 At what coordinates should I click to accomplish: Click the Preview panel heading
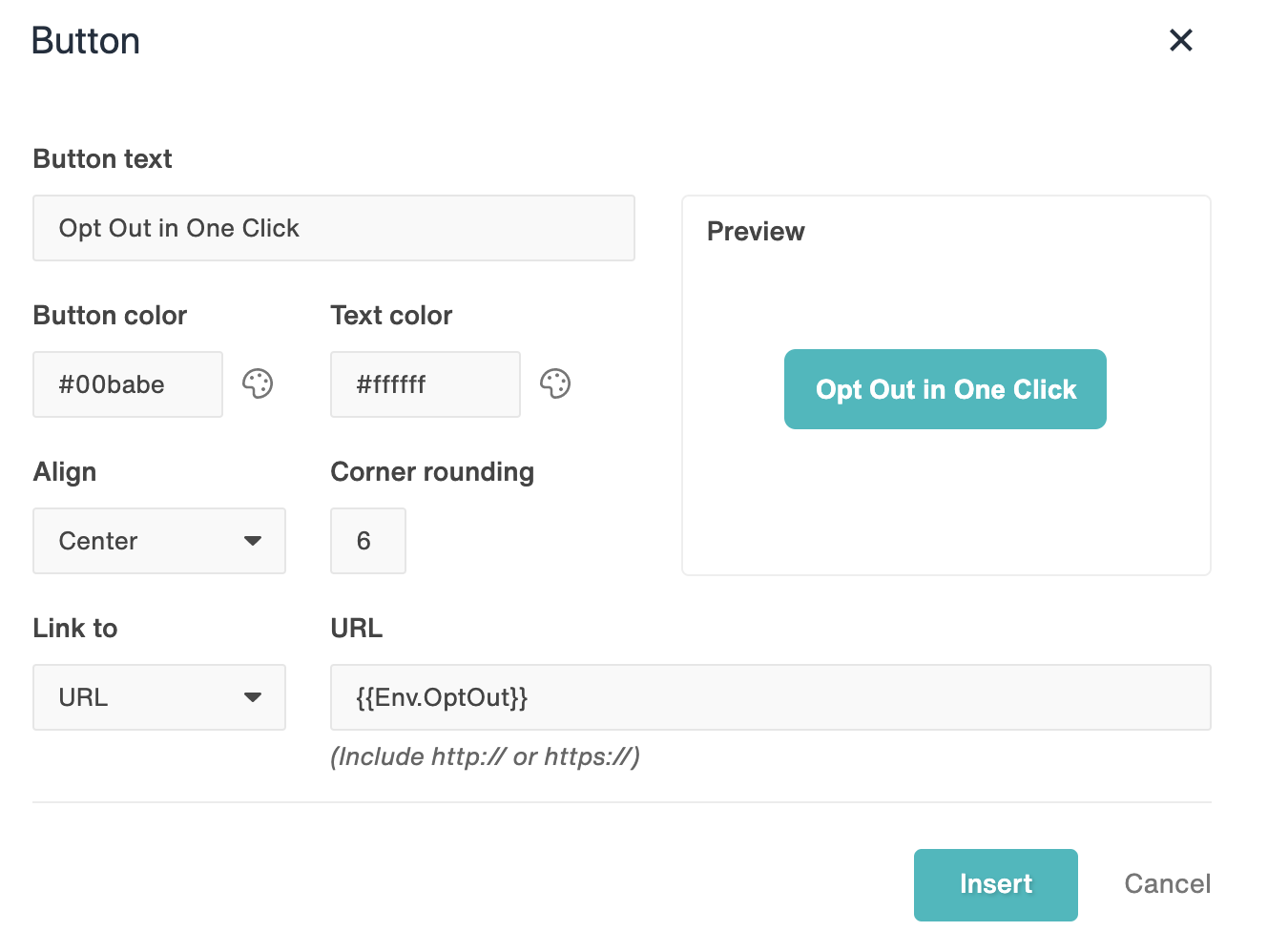756,231
